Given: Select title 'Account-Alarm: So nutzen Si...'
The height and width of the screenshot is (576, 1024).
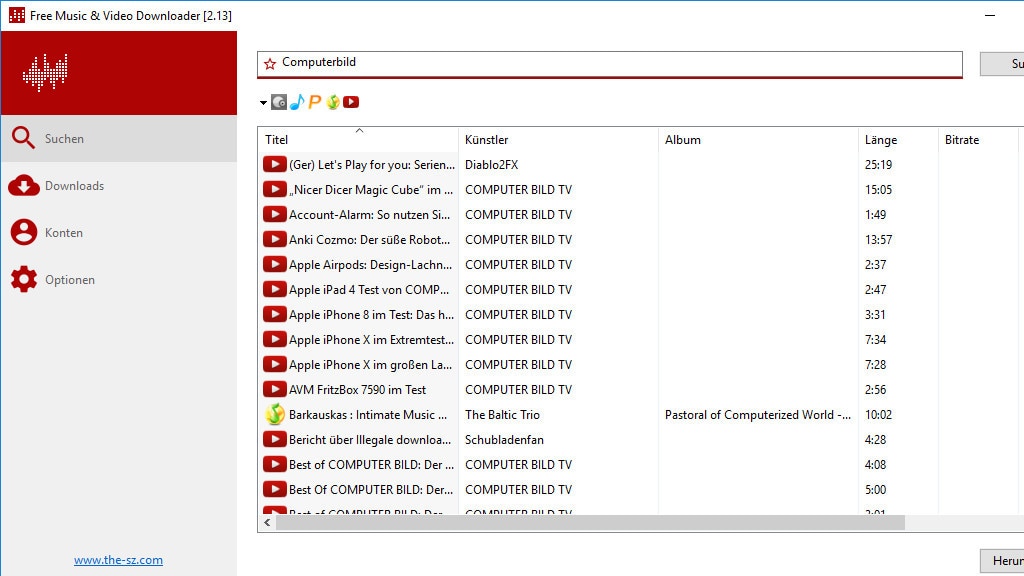Looking at the screenshot, I should [x=369, y=215].
